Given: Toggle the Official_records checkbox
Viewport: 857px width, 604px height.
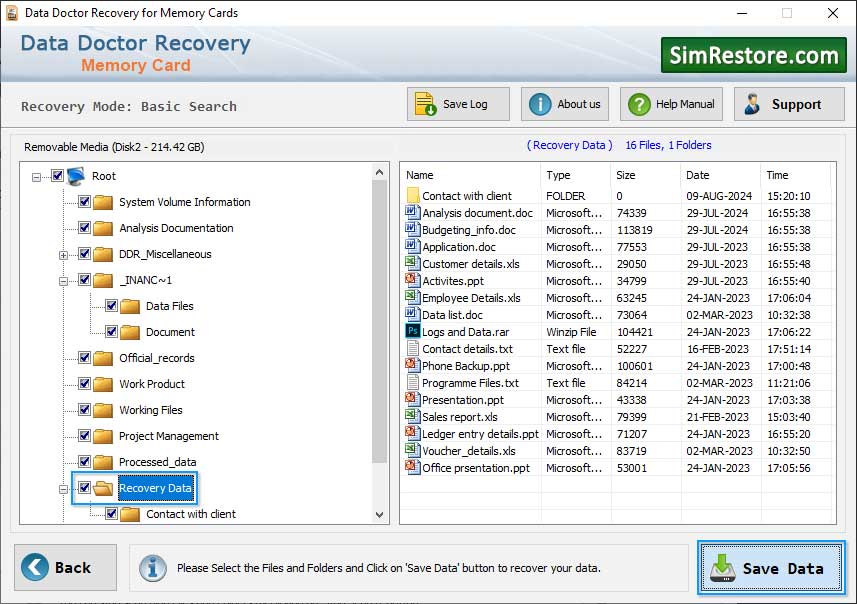Looking at the screenshot, I should [x=84, y=357].
